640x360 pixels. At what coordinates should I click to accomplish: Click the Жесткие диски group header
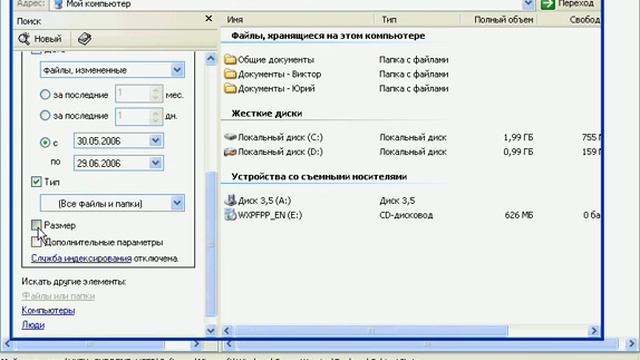(x=267, y=113)
